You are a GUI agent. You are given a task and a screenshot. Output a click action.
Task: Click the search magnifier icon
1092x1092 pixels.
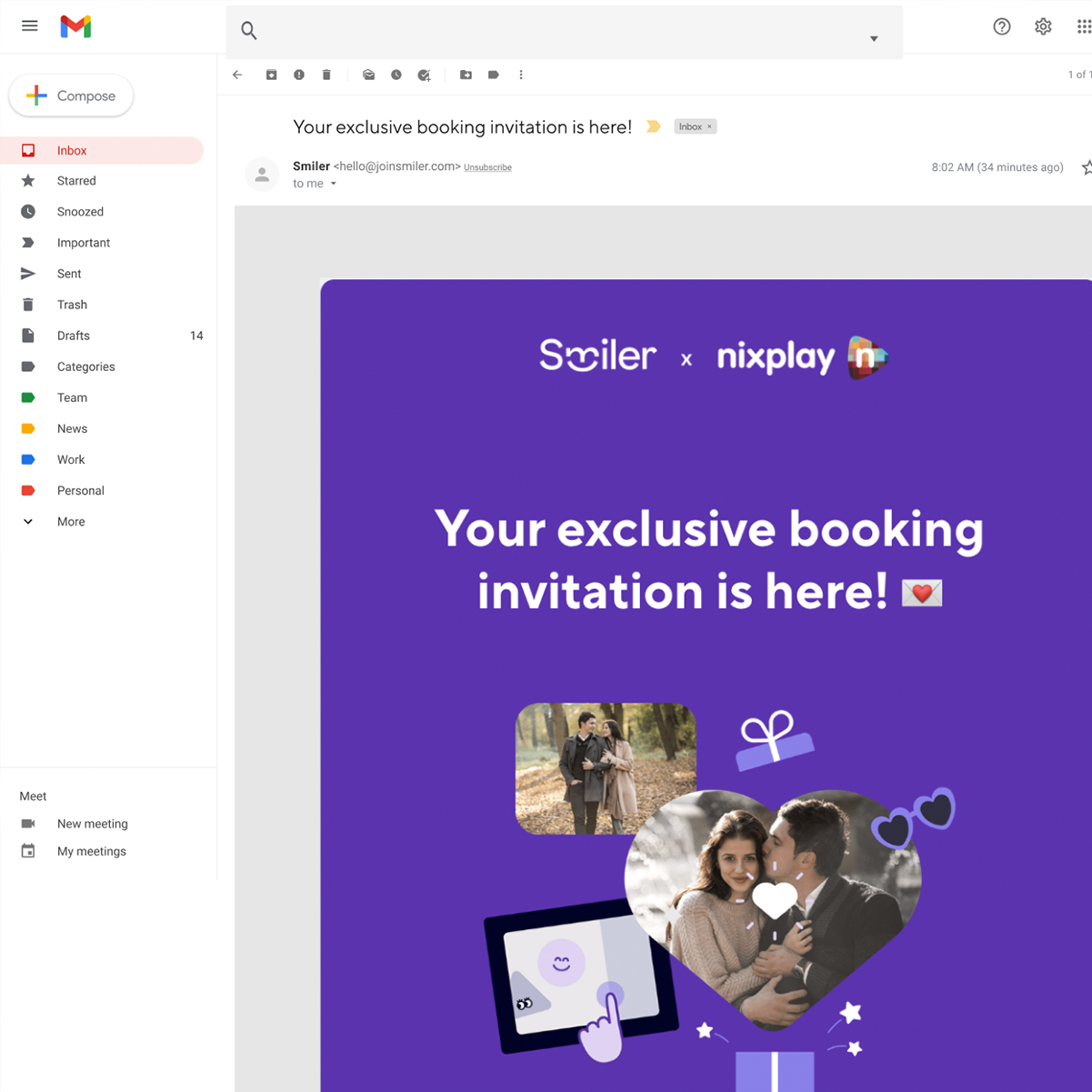click(x=248, y=31)
